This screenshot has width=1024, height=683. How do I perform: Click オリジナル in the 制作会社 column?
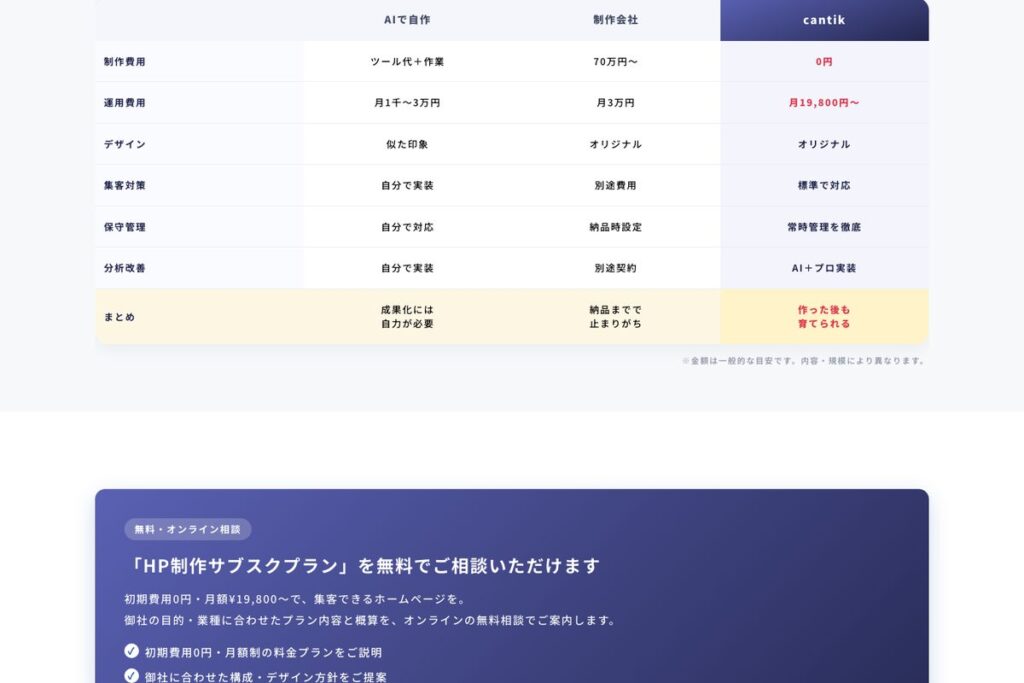click(615, 144)
